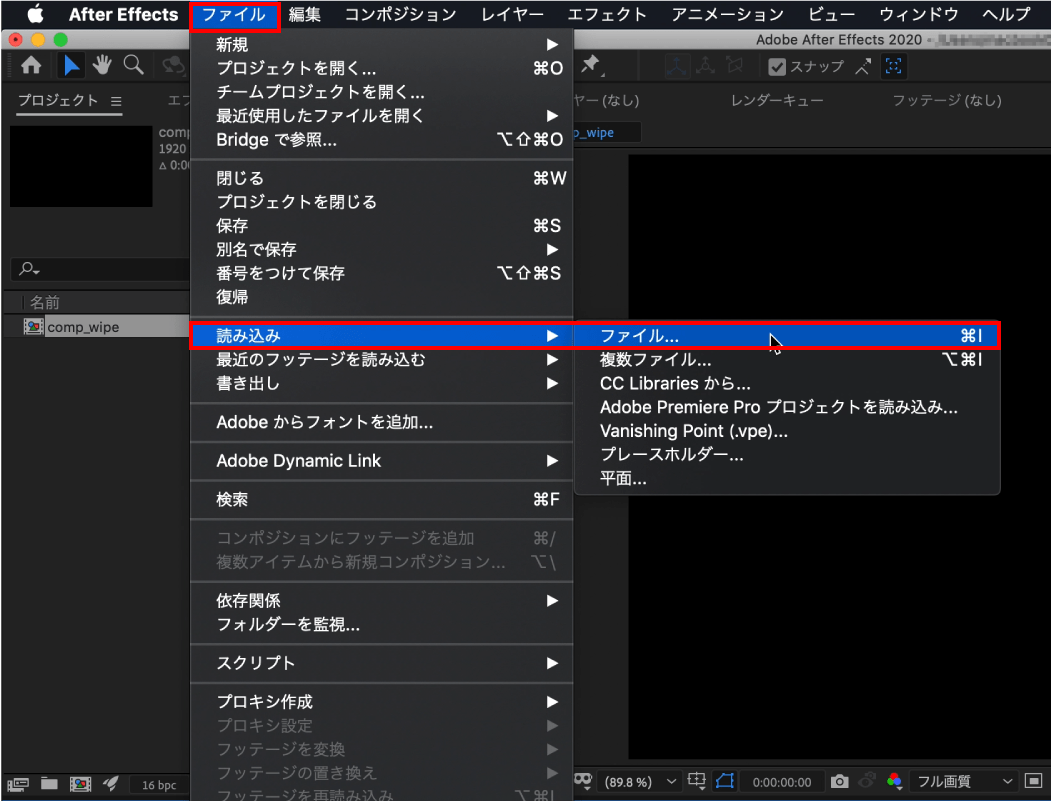Image resolution: width=1052 pixels, height=801 pixels.
Task: Select the Zoom magnifier tool
Action: tap(132, 66)
